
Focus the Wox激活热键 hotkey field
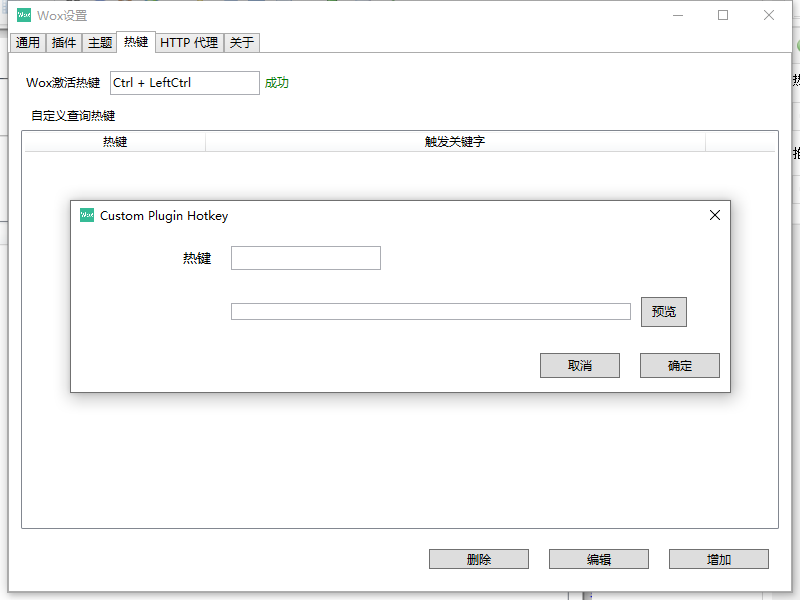185,83
